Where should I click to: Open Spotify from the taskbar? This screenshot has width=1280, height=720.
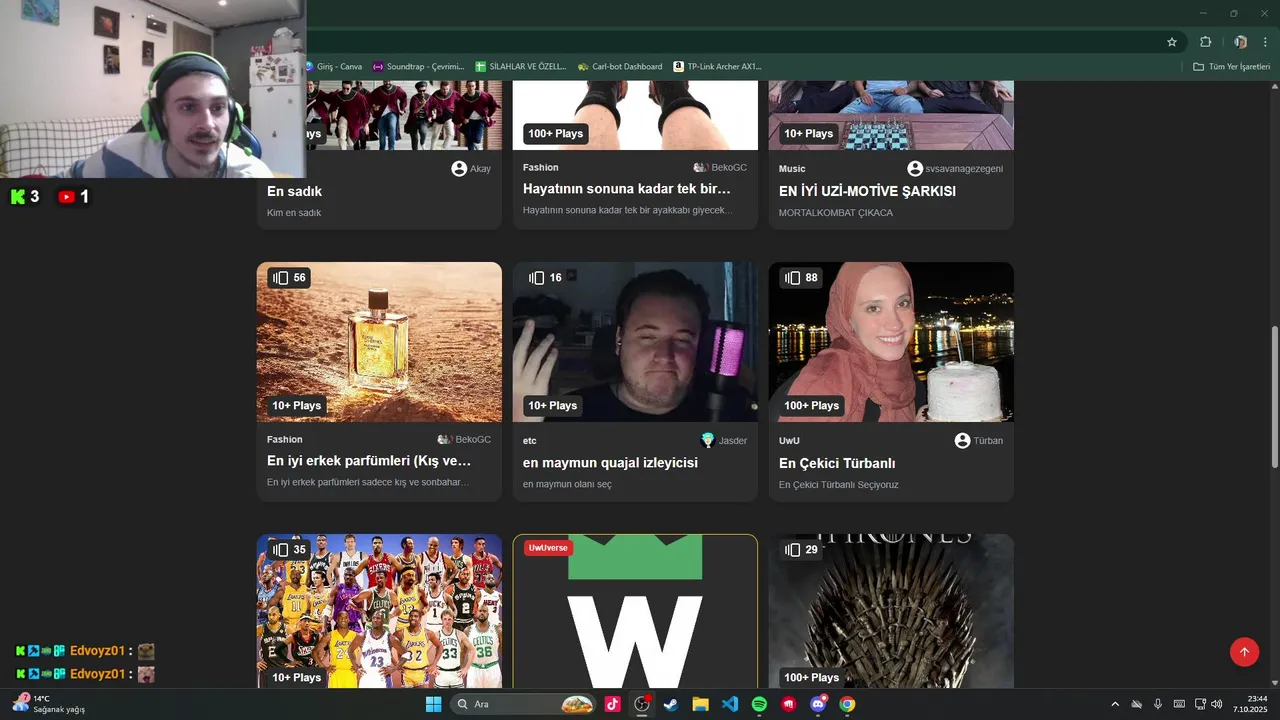coord(759,704)
